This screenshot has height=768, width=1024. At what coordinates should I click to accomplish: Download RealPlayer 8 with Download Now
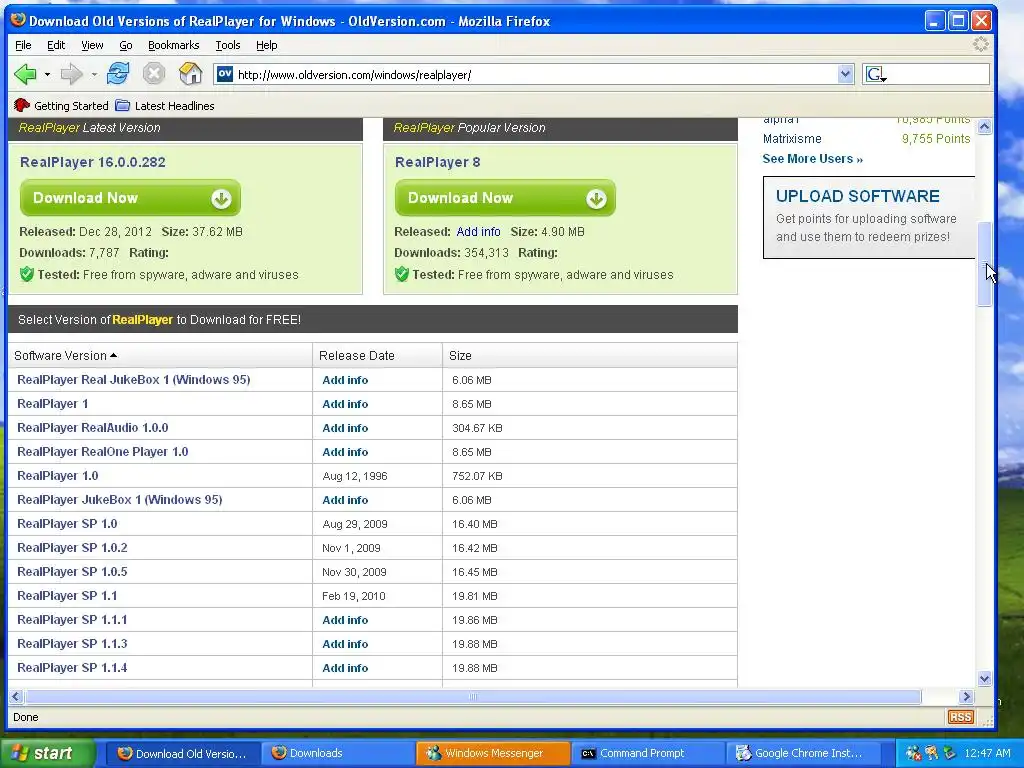pos(505,198)
